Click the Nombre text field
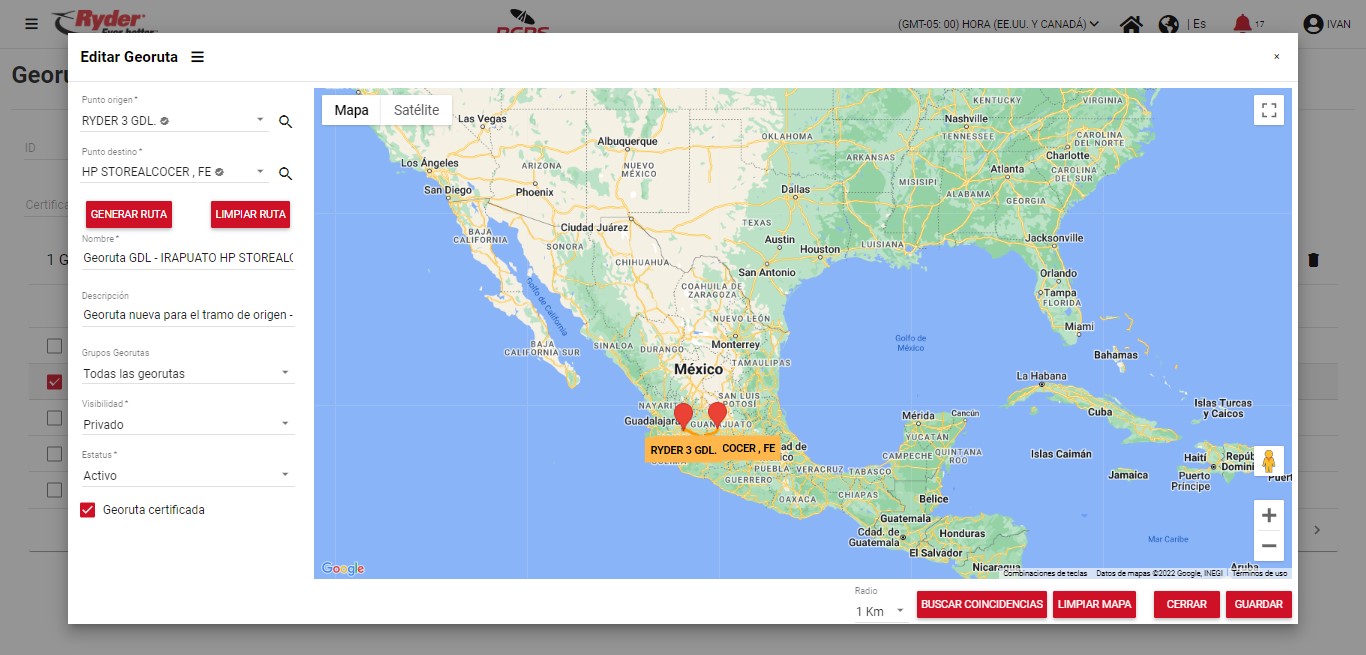Image resolution: width=1366 pixels, height=655 pixels. [x=187, y=258]
